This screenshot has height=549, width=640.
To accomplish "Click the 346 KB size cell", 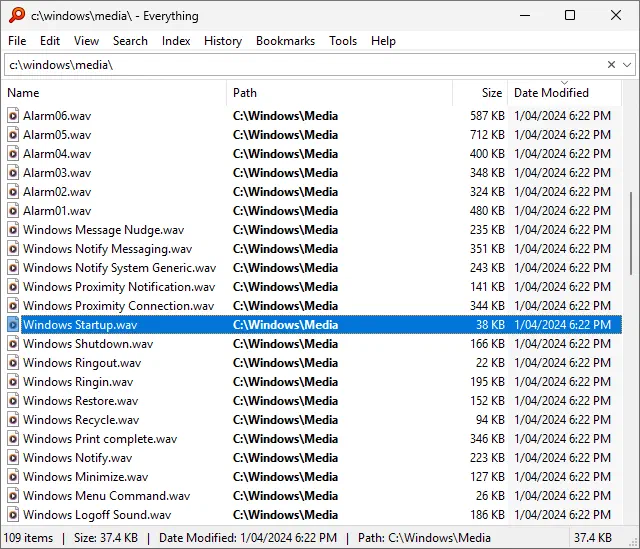I will click(x=487, y=439).
